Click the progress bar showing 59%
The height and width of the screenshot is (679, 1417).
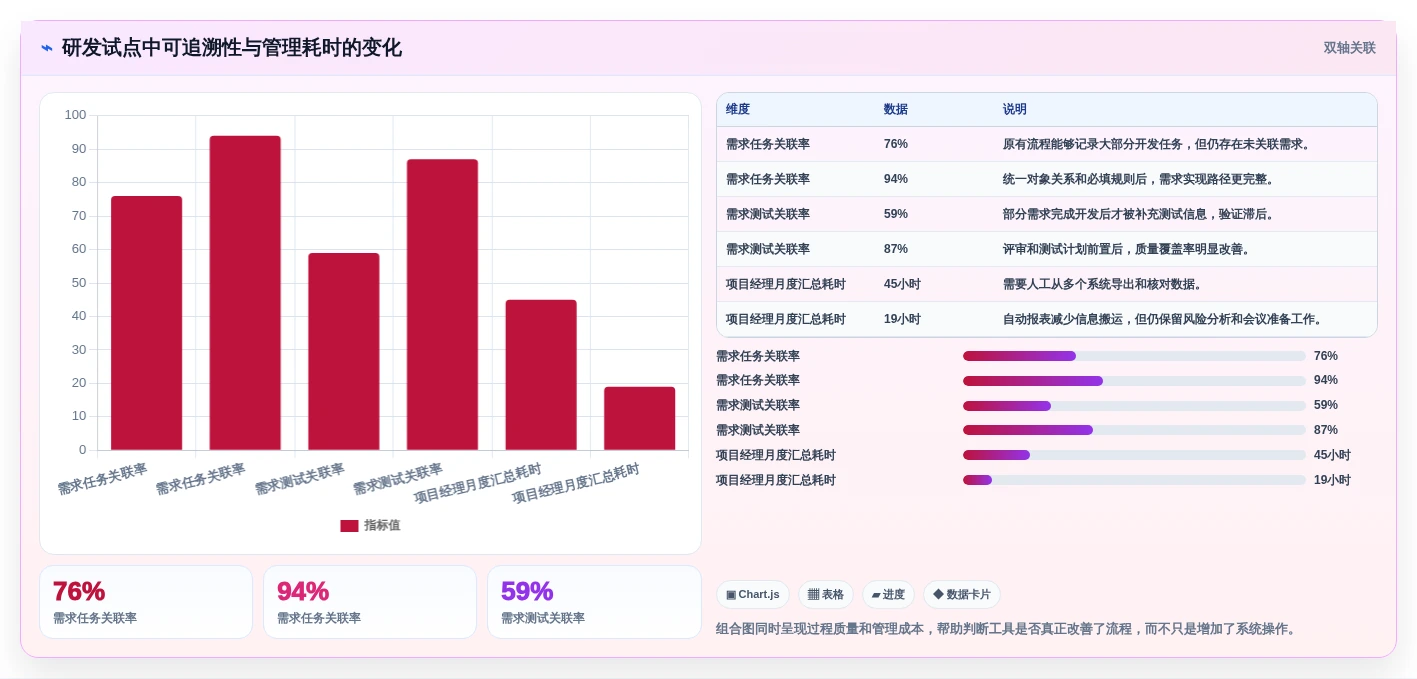pyautogui.click(x=1134, y=406)
